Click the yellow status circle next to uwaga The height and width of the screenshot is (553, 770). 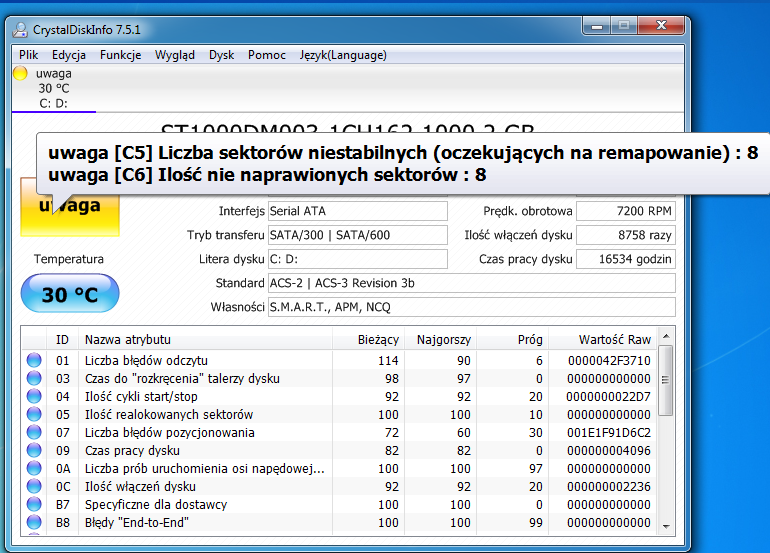20,73
